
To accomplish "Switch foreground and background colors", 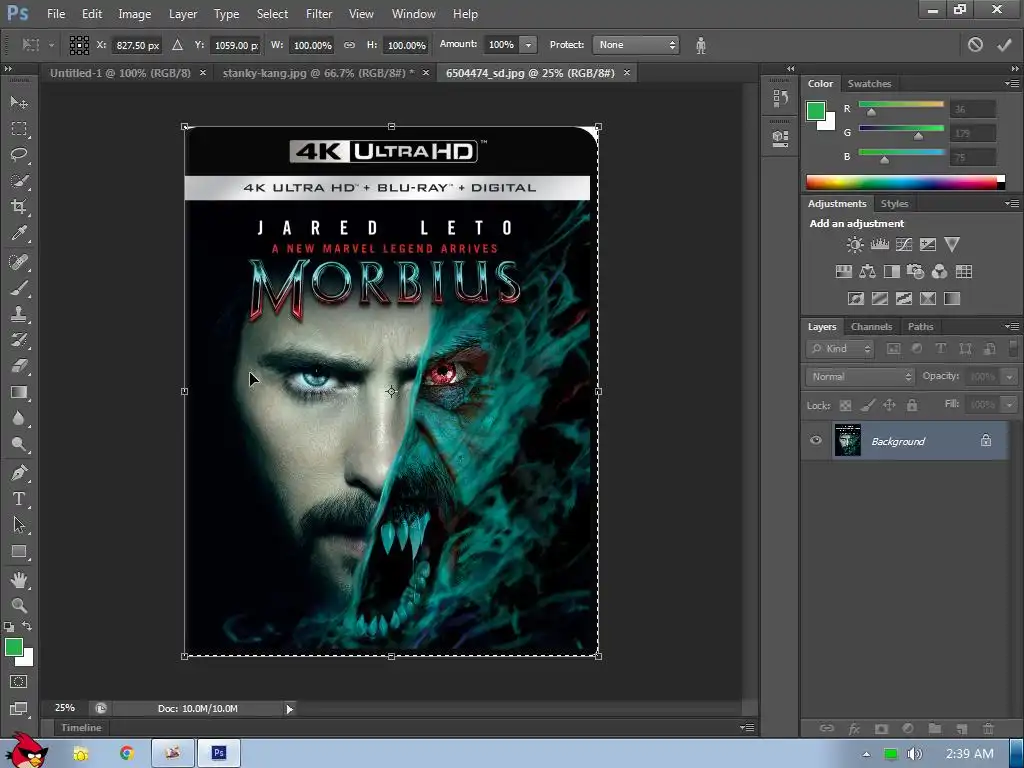I will click(27, 626).
